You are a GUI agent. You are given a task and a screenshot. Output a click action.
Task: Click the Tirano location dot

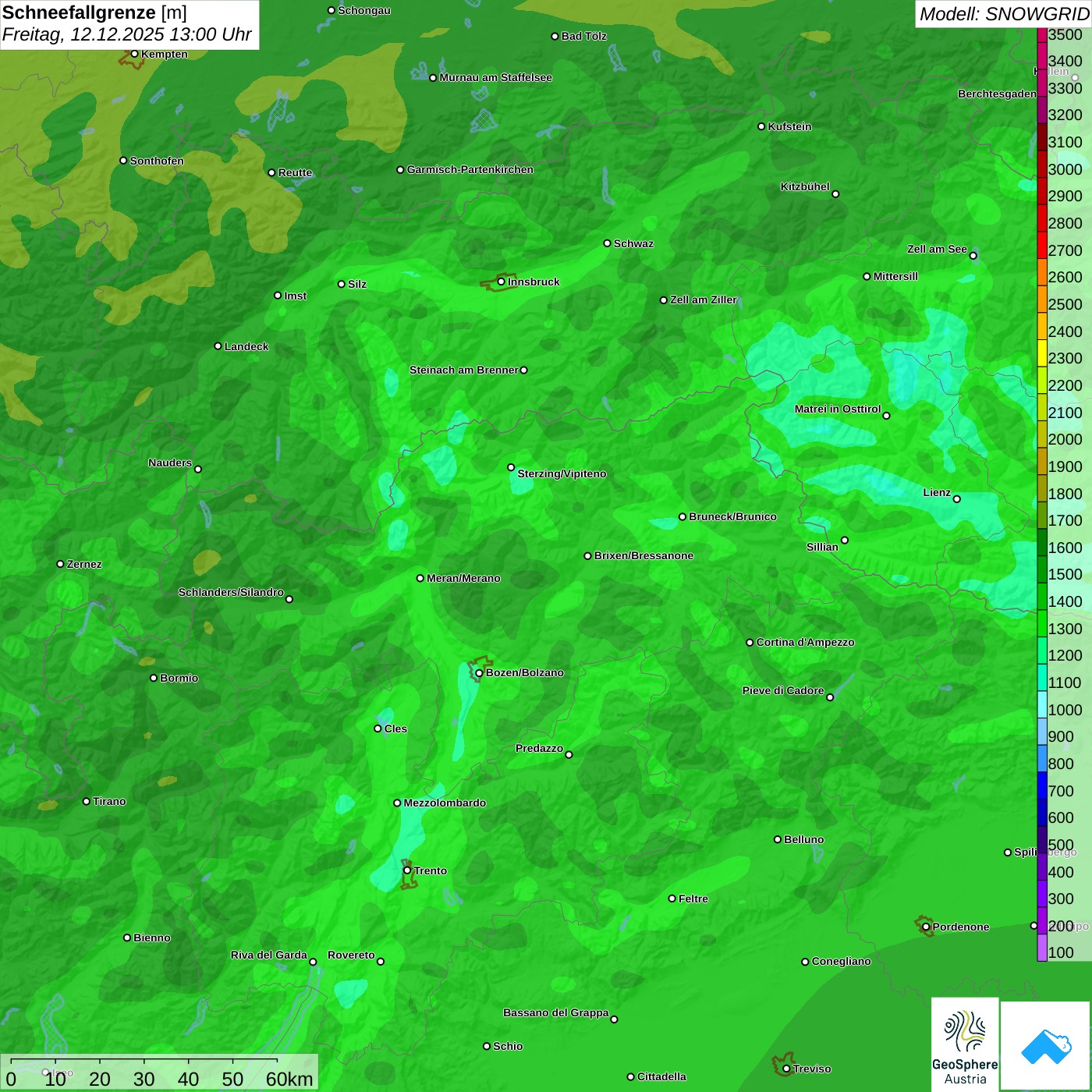(x=87, y=801)
